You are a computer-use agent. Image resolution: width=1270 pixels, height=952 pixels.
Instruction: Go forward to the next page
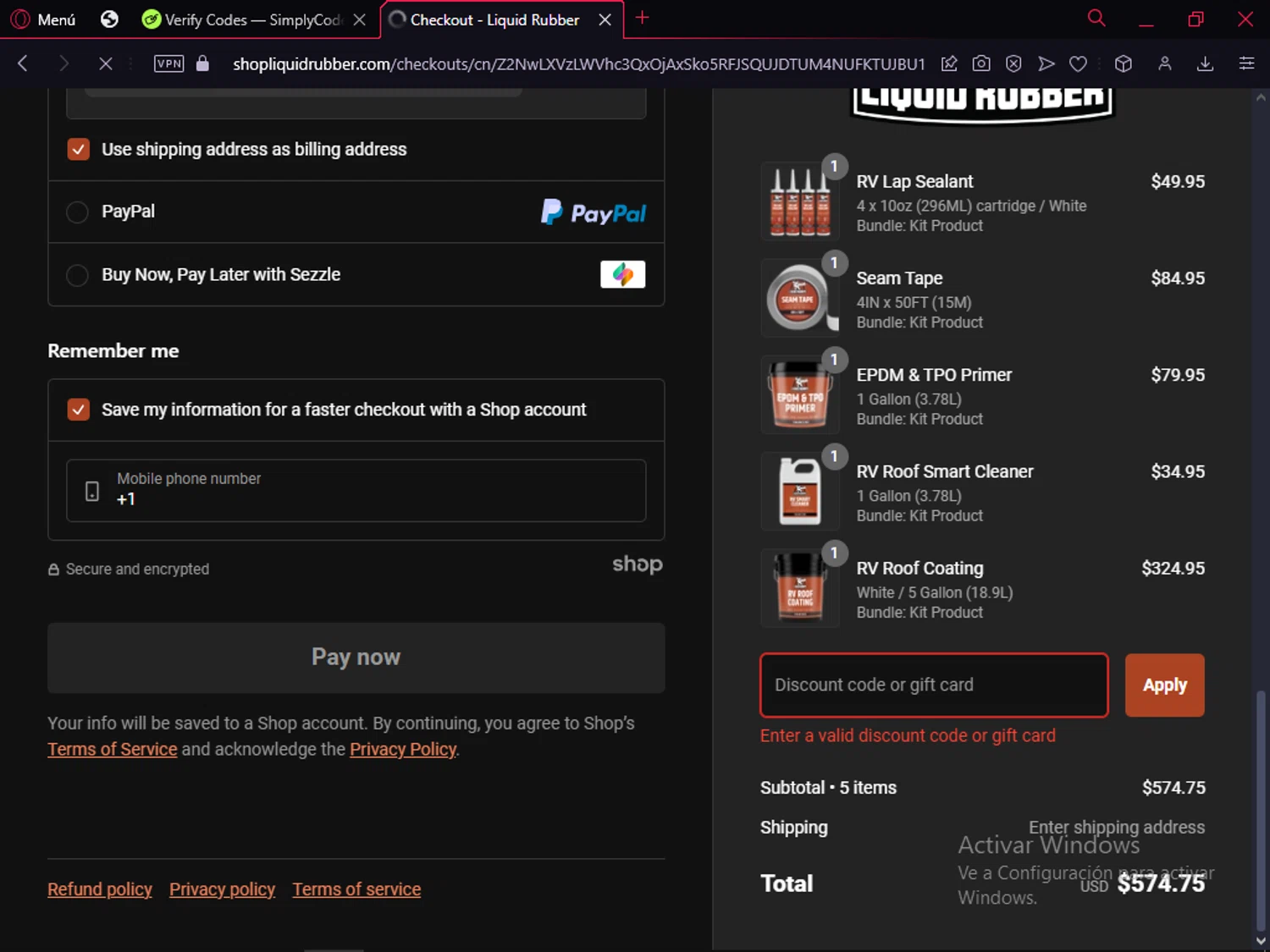pos(63,63)
